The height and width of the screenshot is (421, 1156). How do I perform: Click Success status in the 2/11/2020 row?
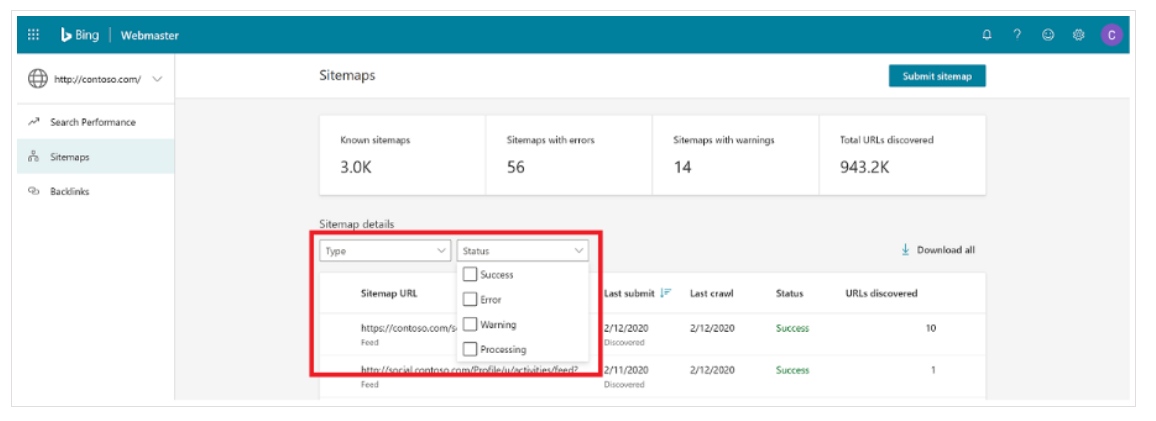[793, 370]
